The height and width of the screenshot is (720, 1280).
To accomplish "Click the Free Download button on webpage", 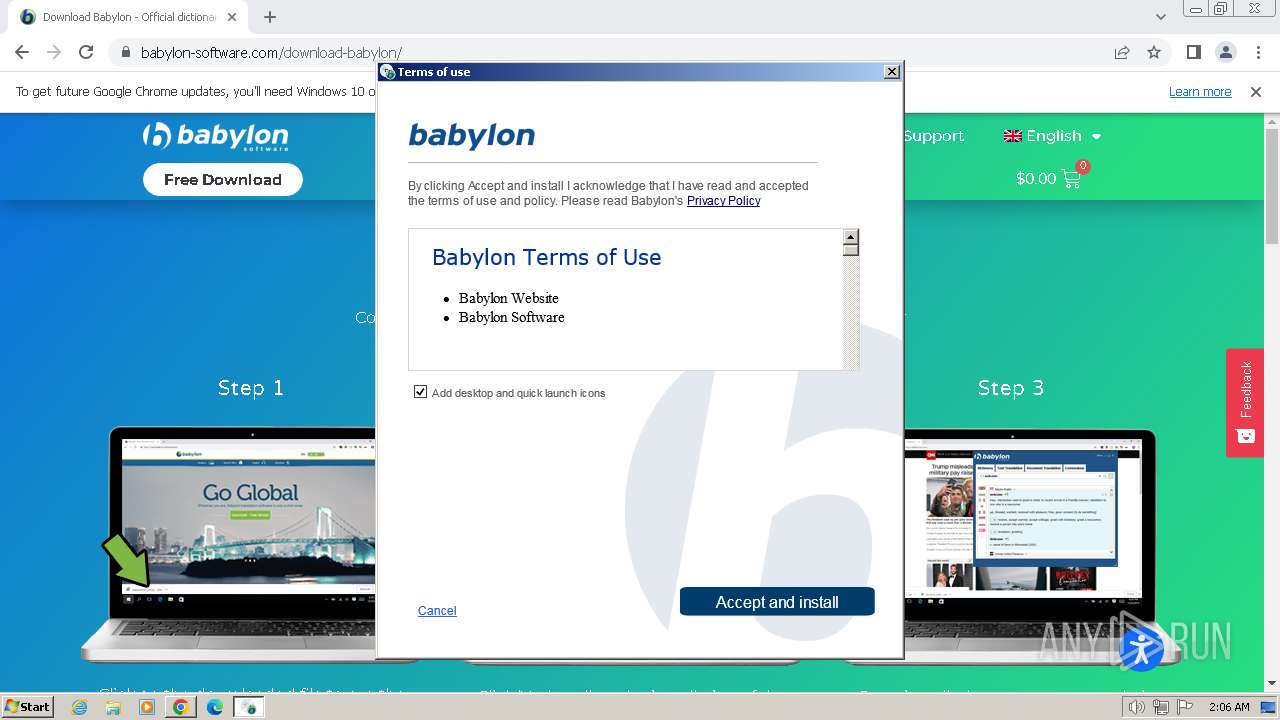I will [223, 180].
